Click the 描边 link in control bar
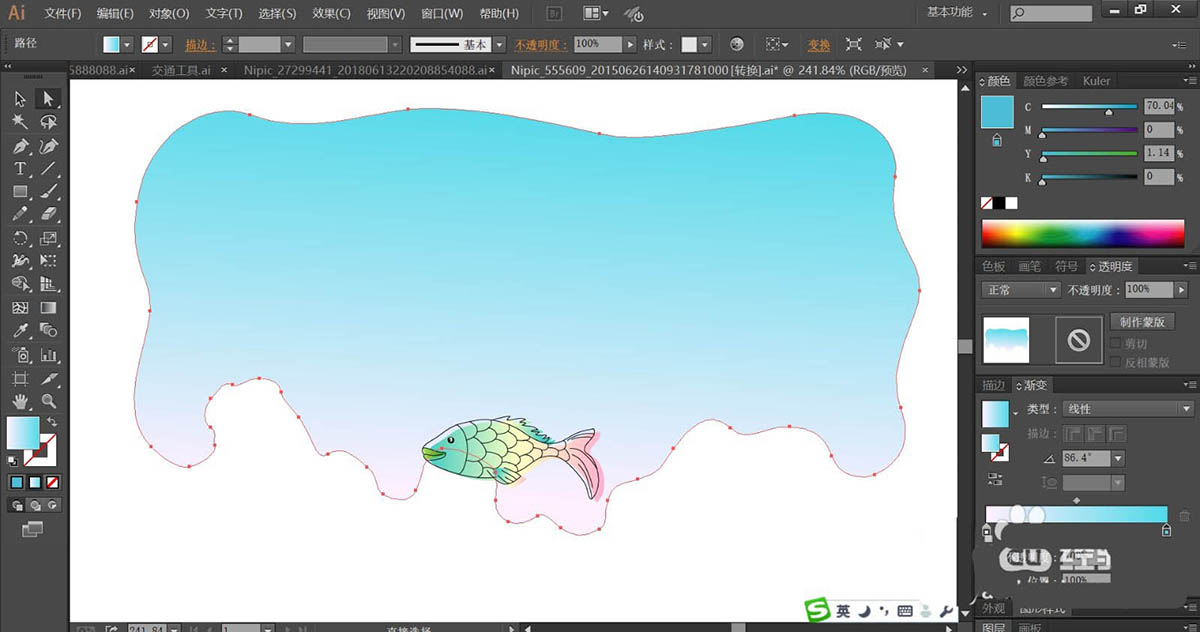Viewport: 1200px width, 632px height. (x=200, y=45)
